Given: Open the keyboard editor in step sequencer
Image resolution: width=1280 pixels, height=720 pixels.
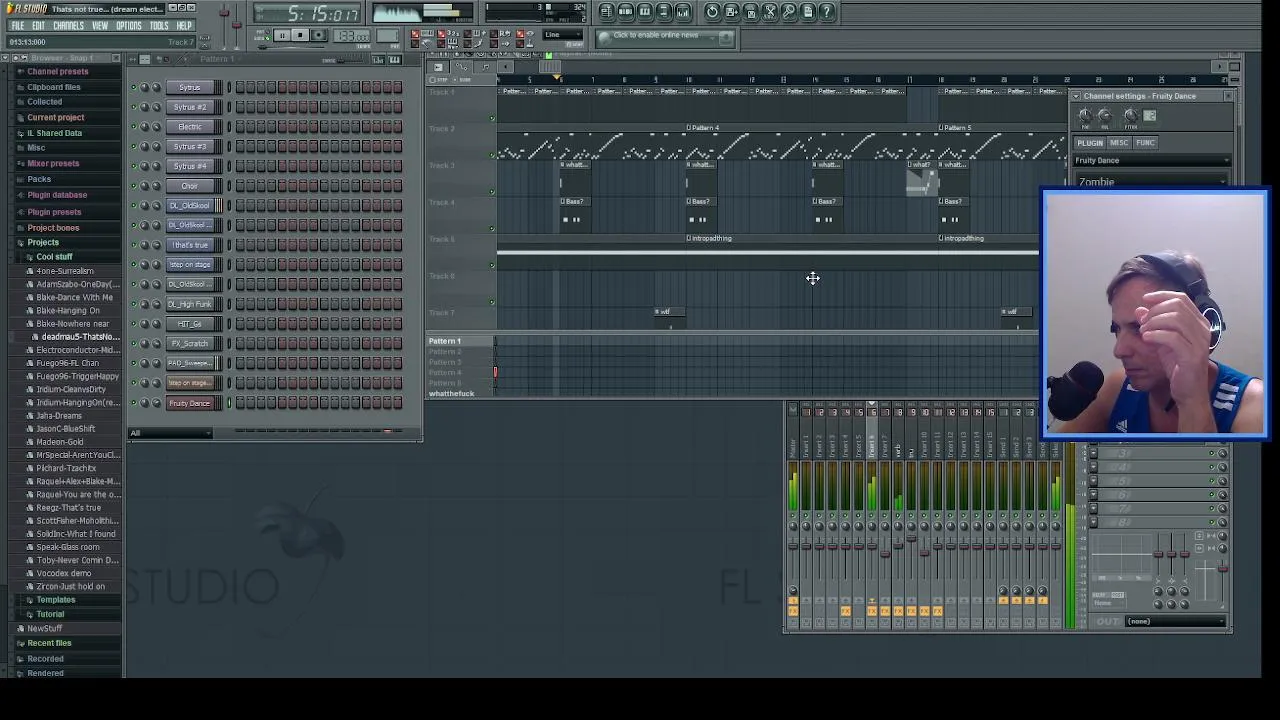Looking at the screenshot, I should (x=394, y=60).
